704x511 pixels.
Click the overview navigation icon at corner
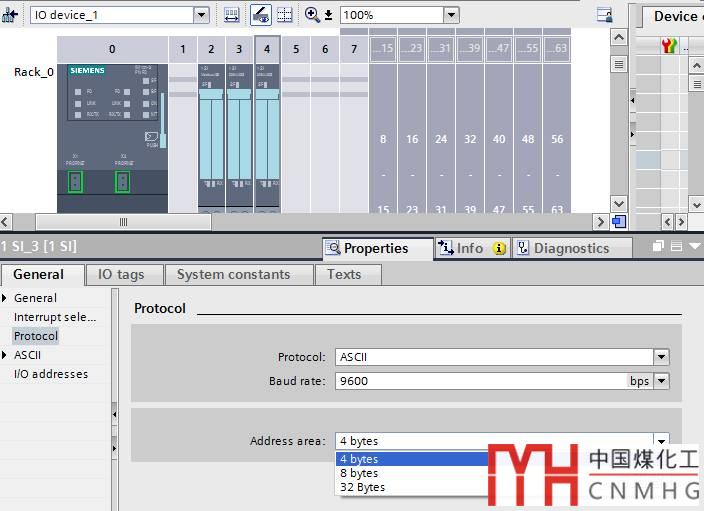(x=619, y=222)
